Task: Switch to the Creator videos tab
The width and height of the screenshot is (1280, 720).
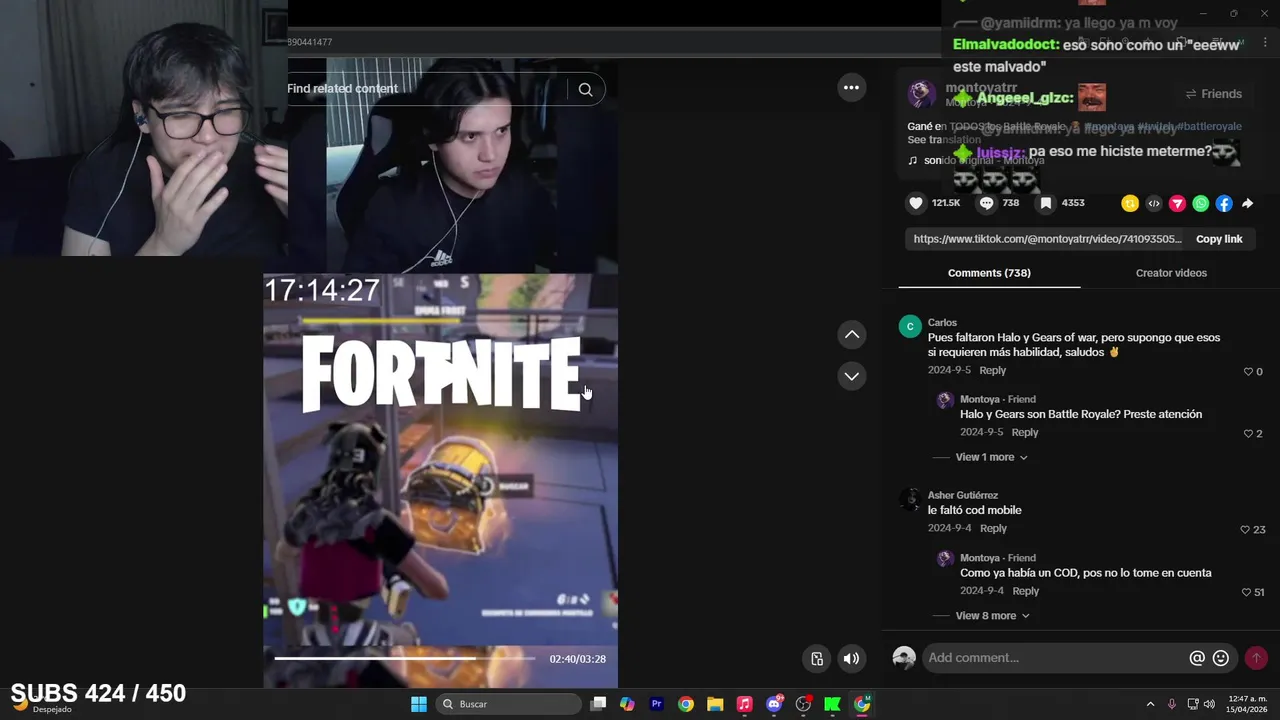Action: (1171, 273)
